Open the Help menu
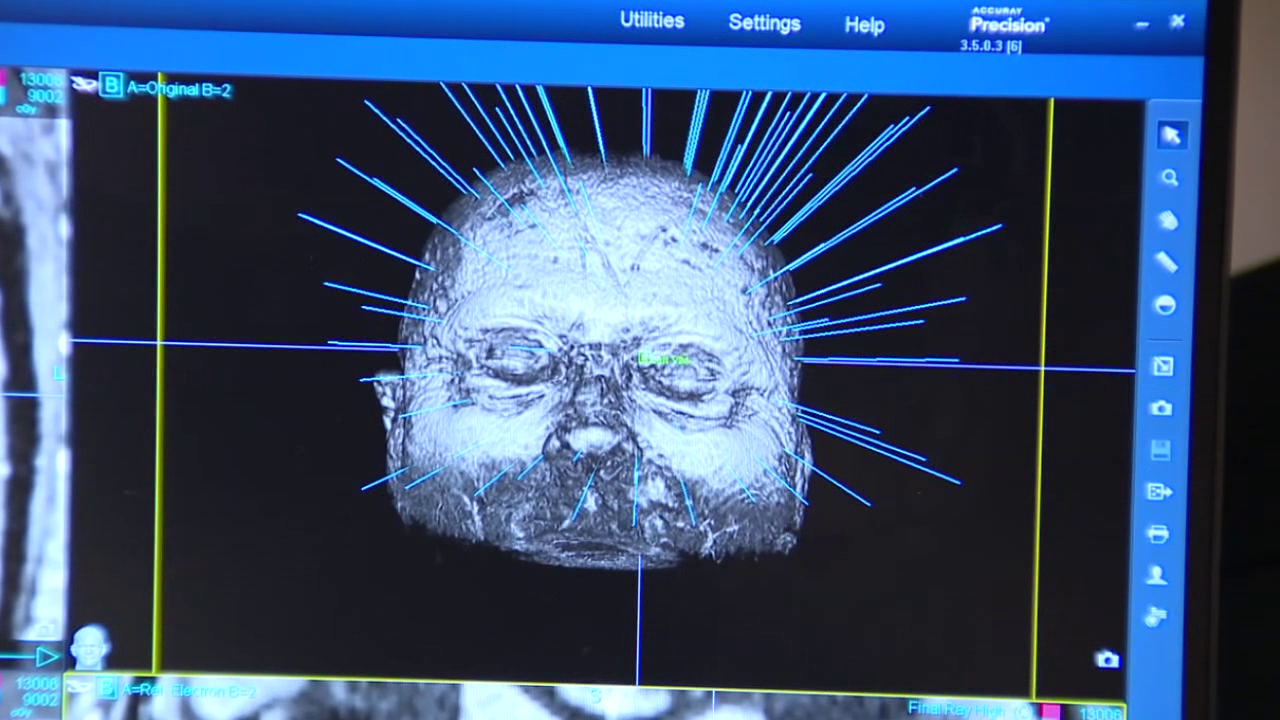This screenshot has height=720, width=1280. point(864,25)
